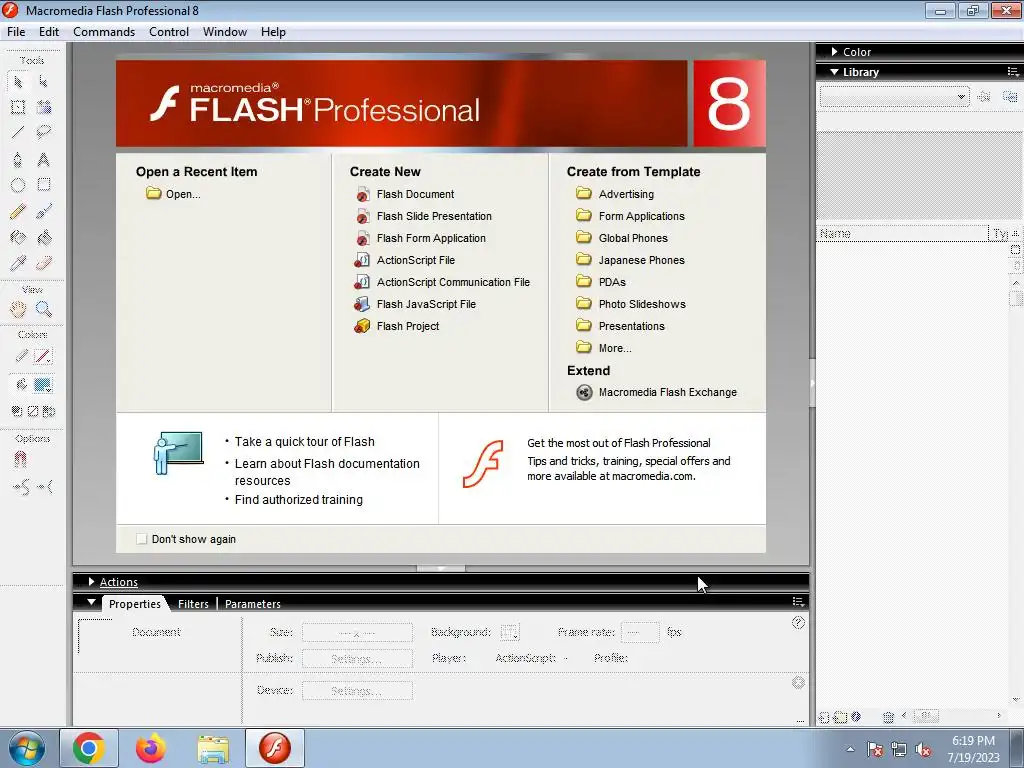
Task: Choose the Rectangle tool
Action: coord(43,185)
